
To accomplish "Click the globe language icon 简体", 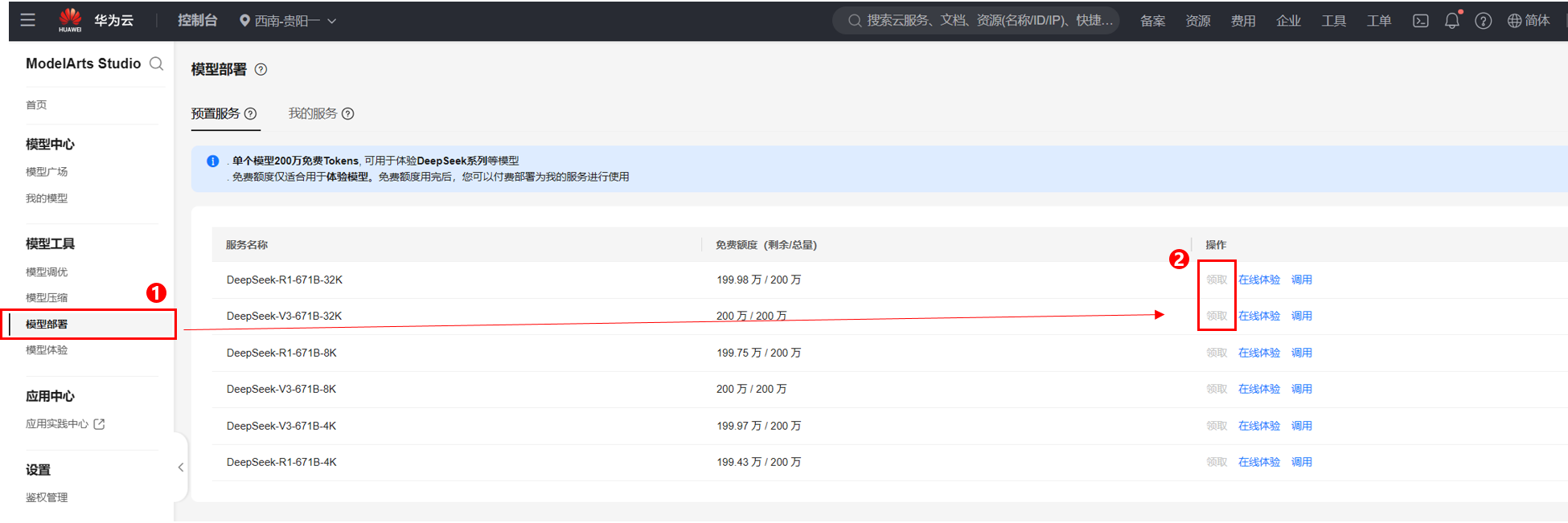I will coord(1529,21).
